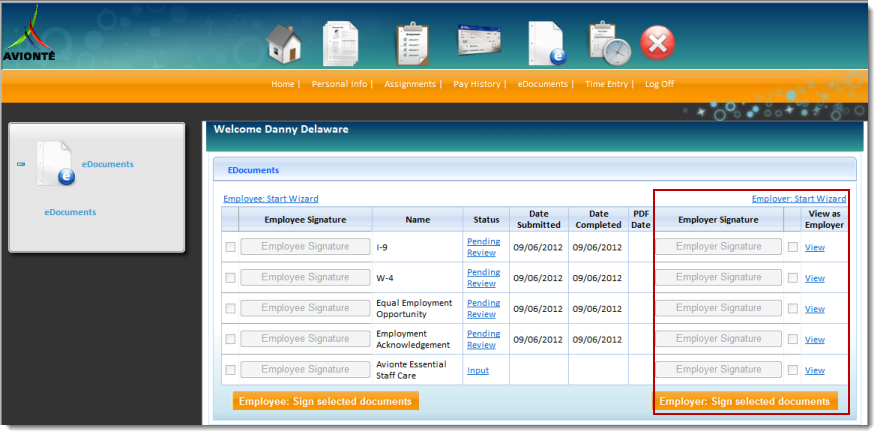Open the Assignments clipboard icon
This screenshot has height=436, width=879.
[411, 44]
